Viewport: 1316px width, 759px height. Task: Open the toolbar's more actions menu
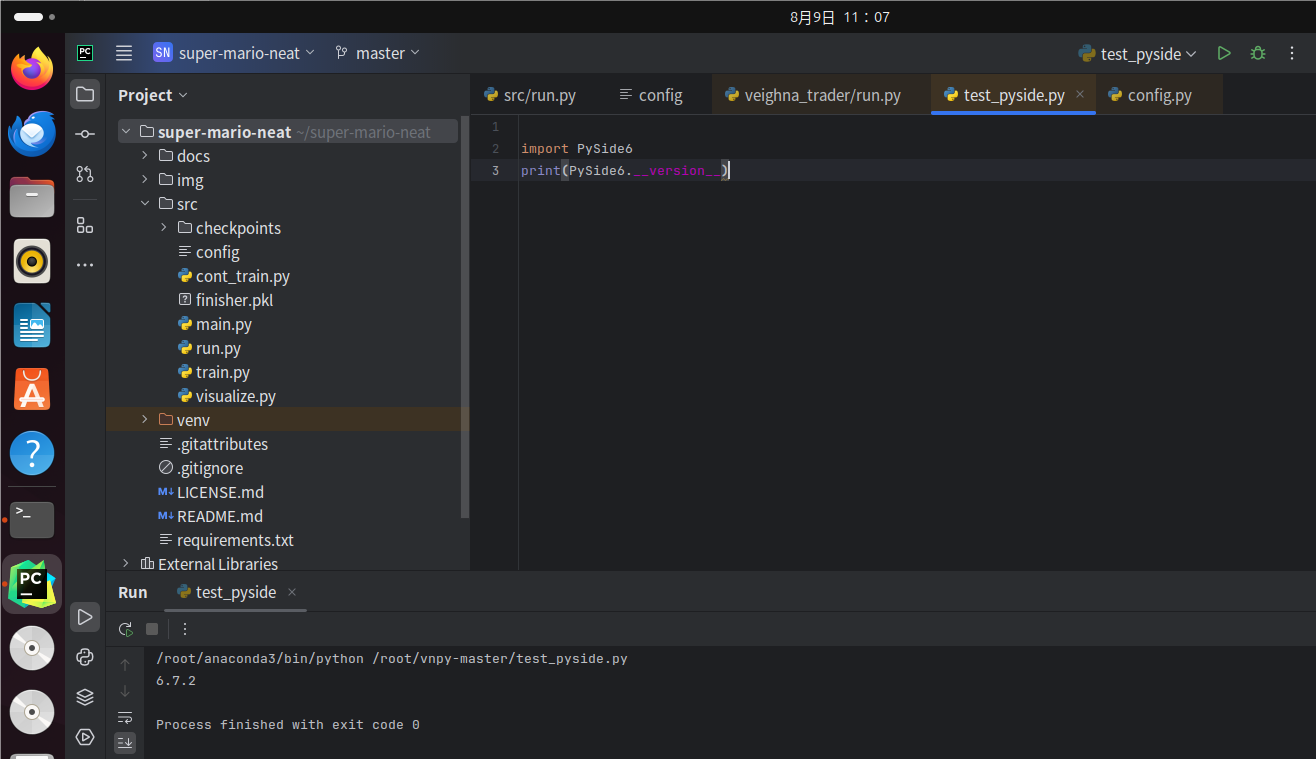(1292, 53)
